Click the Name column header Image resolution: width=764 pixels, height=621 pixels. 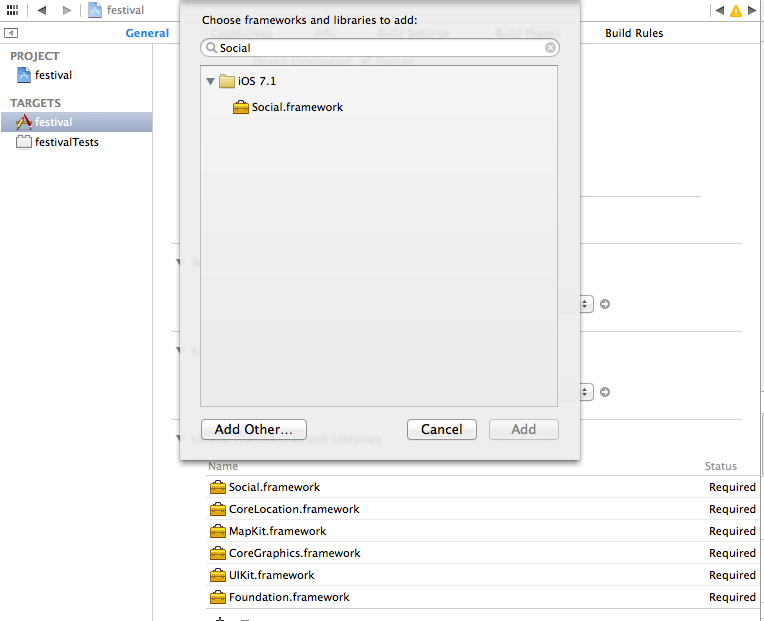[x=223, y=466]
